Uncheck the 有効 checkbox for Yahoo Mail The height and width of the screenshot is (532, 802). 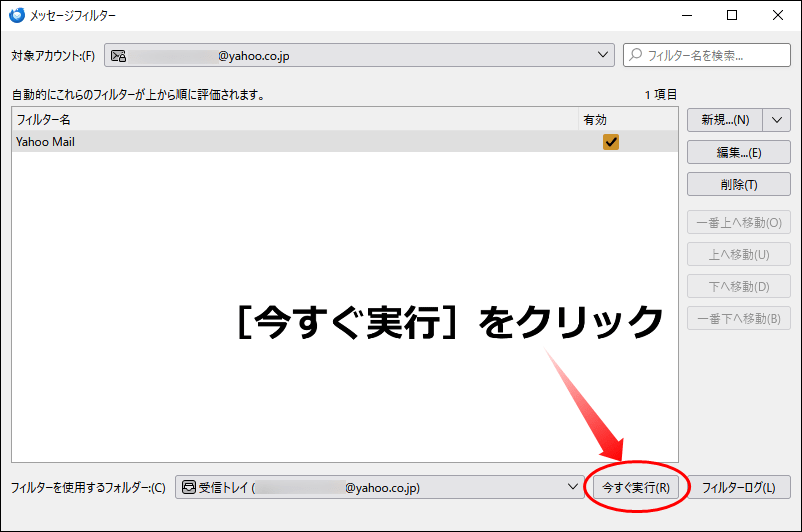tap(611, 142)
